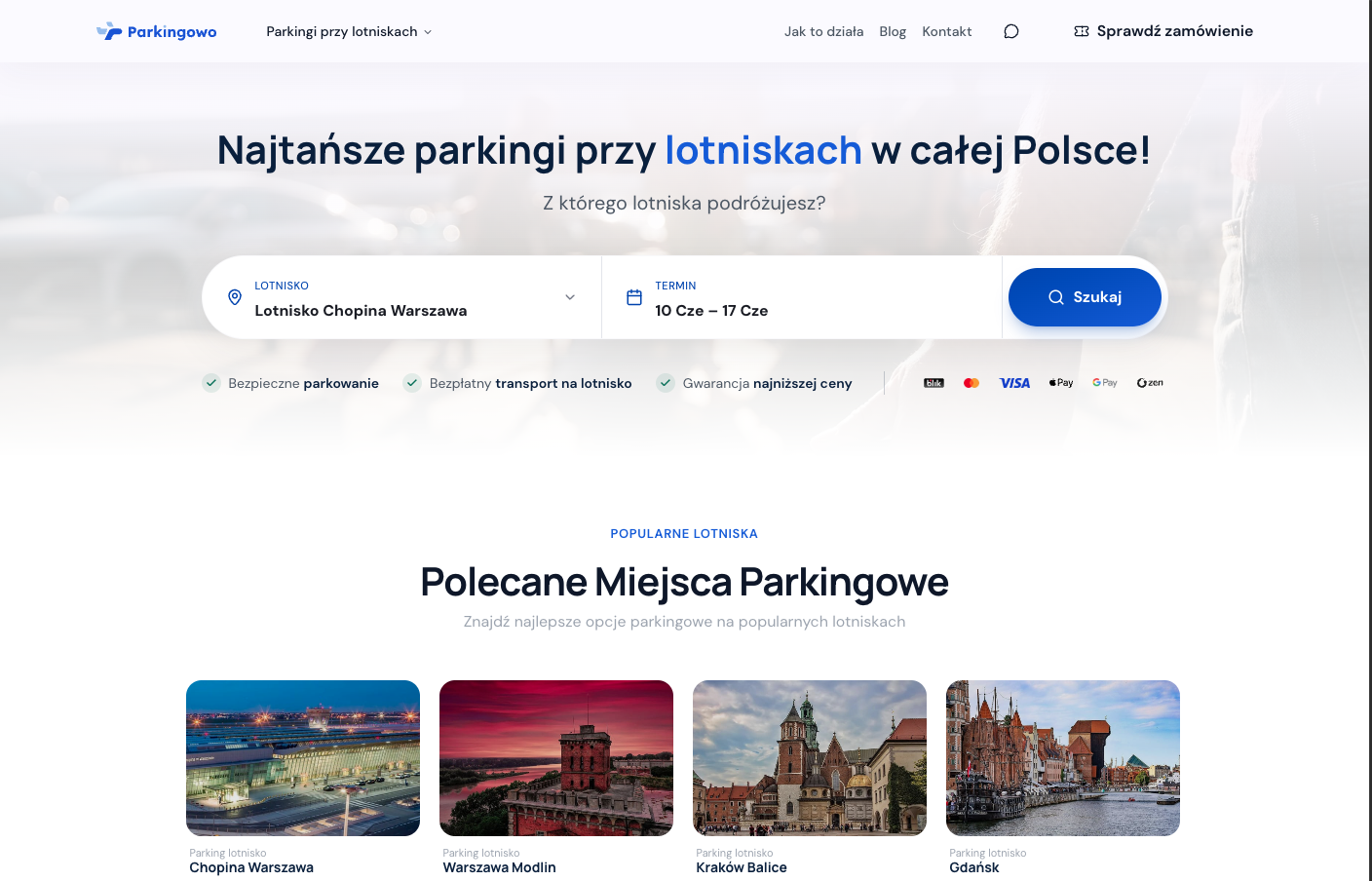Click the ticket icon beside Sprawdź zamówienie
Screen dimensions: 1372x881
pos(1082,31)
